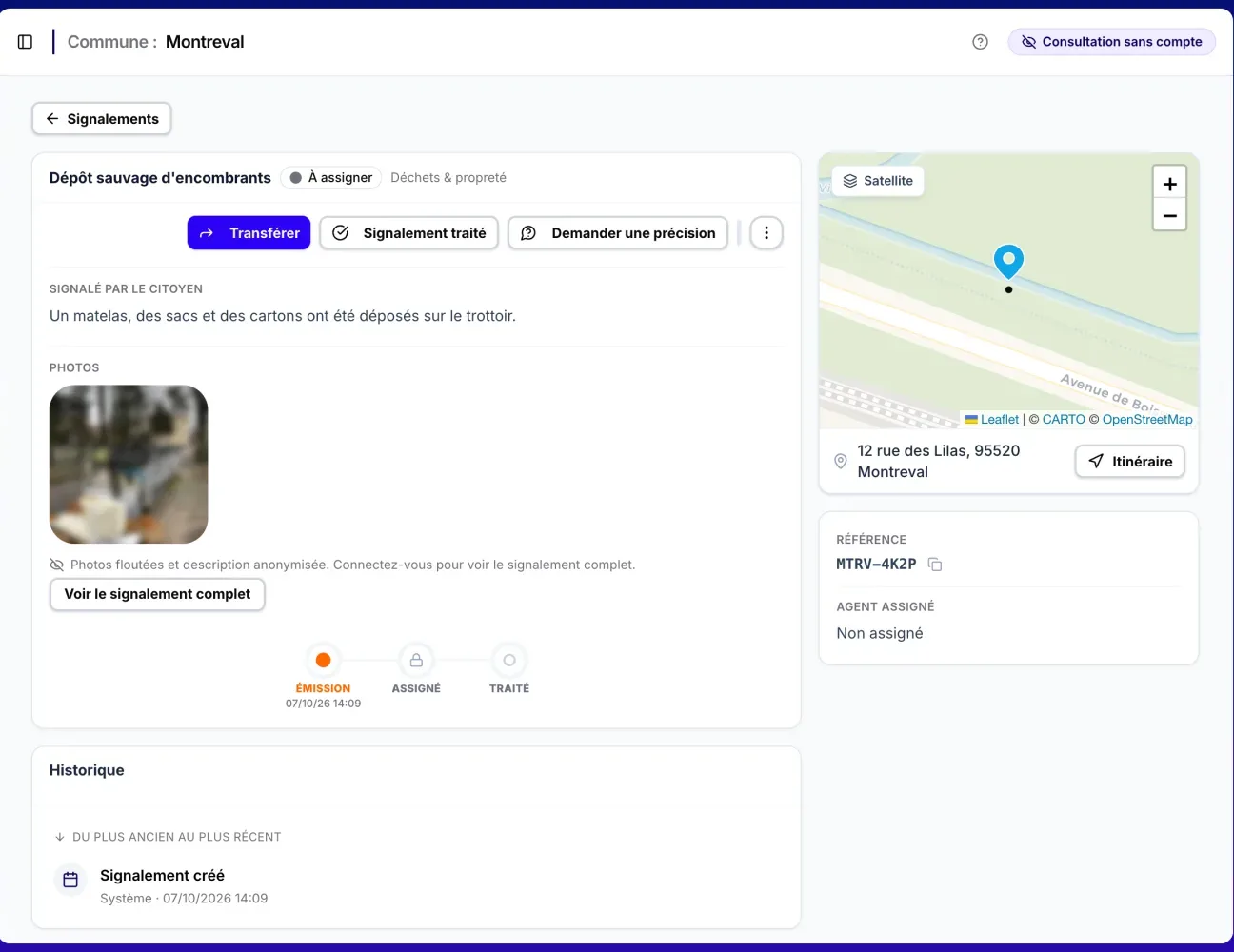Viewport: 1234px width, 952px height.
Task: Click Consultation sans compte badge
Action: point(1111,42)
